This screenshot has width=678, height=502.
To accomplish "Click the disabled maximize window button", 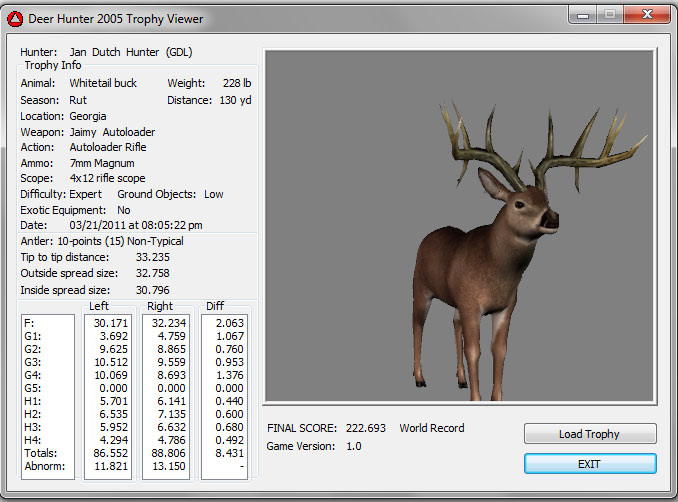I will pyautogui.click(x=612, y=15).
